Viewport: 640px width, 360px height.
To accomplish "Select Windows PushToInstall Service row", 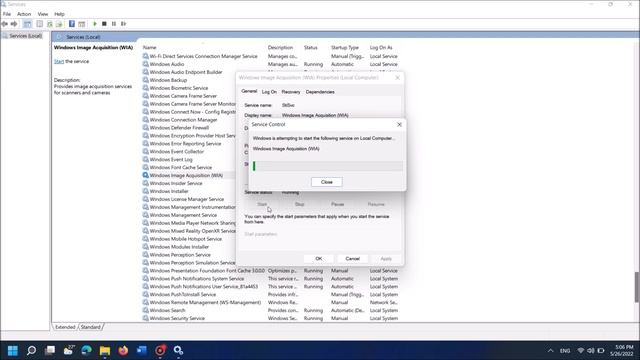I will click(270, 295).
